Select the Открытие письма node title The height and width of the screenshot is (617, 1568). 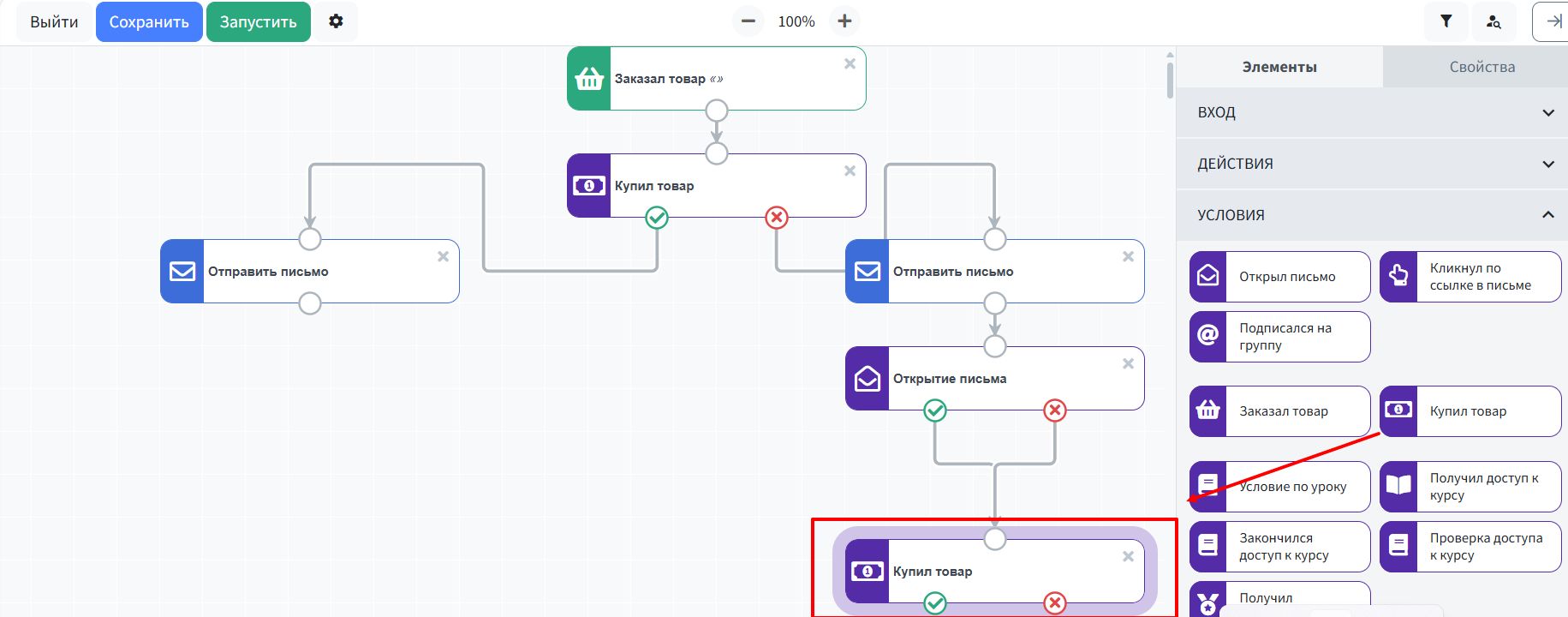pyautogui.click(x=950, y=379)
